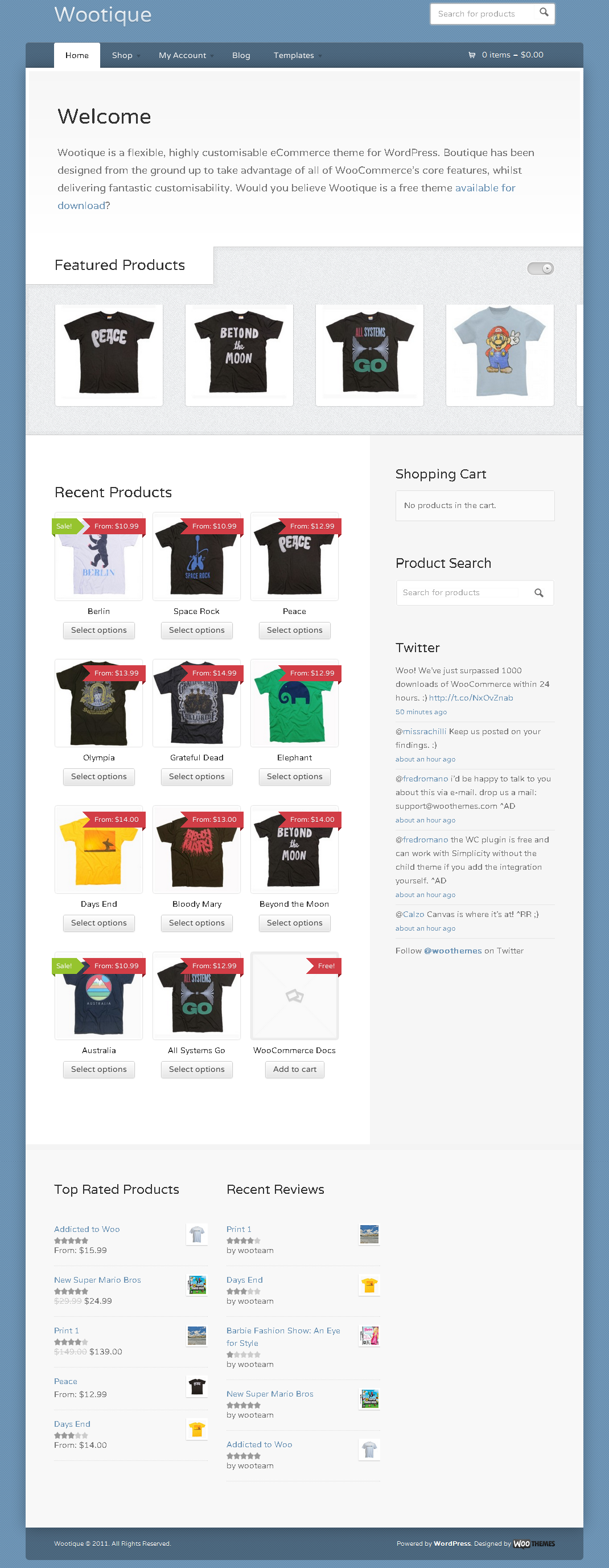609x1568 pixels.
Task: Open the Wootique site title link
Action: pyautogui.click(x=103, y=14)
